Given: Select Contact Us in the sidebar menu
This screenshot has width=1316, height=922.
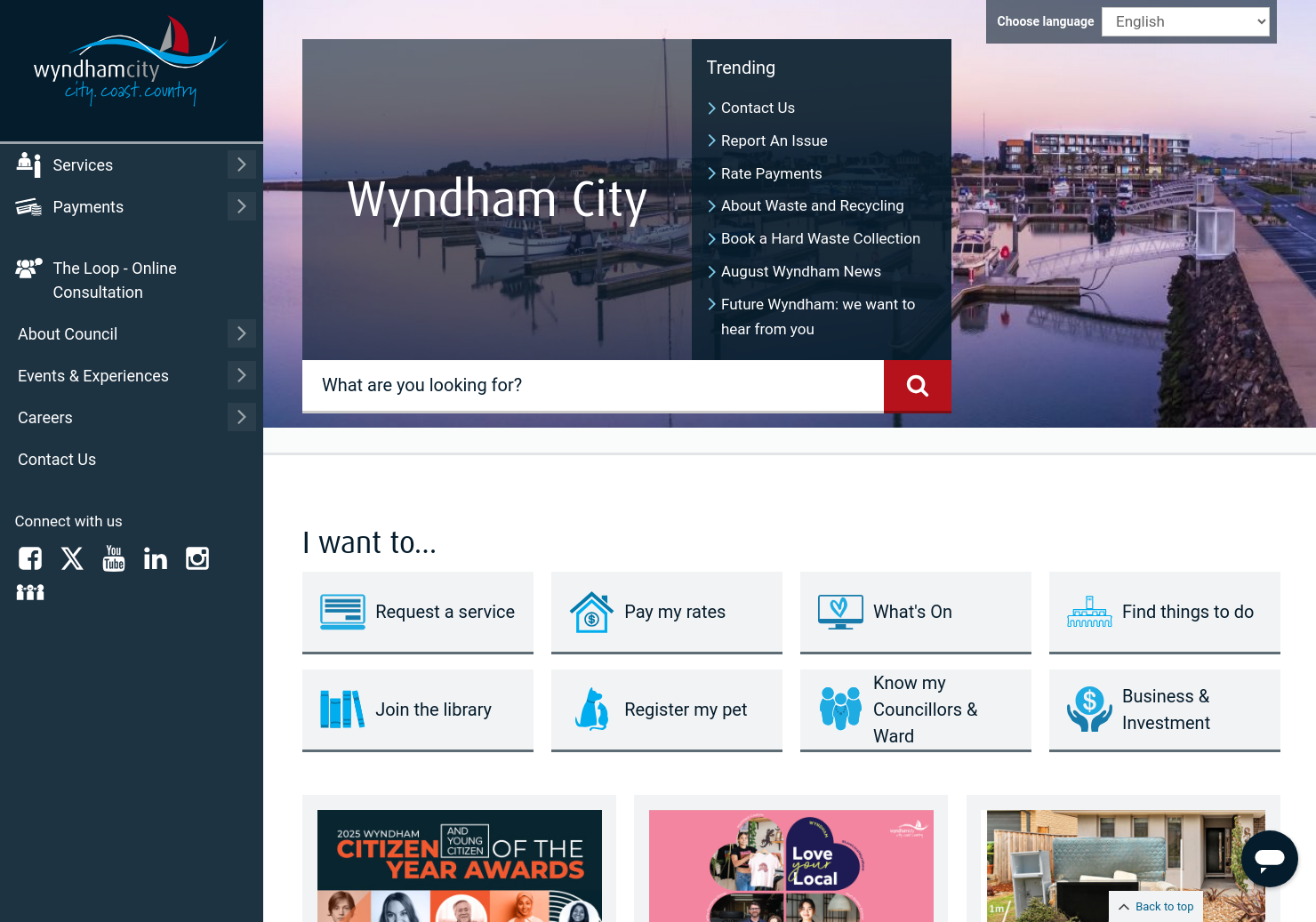Looking at the screenshot, I should tap(57, 460).
